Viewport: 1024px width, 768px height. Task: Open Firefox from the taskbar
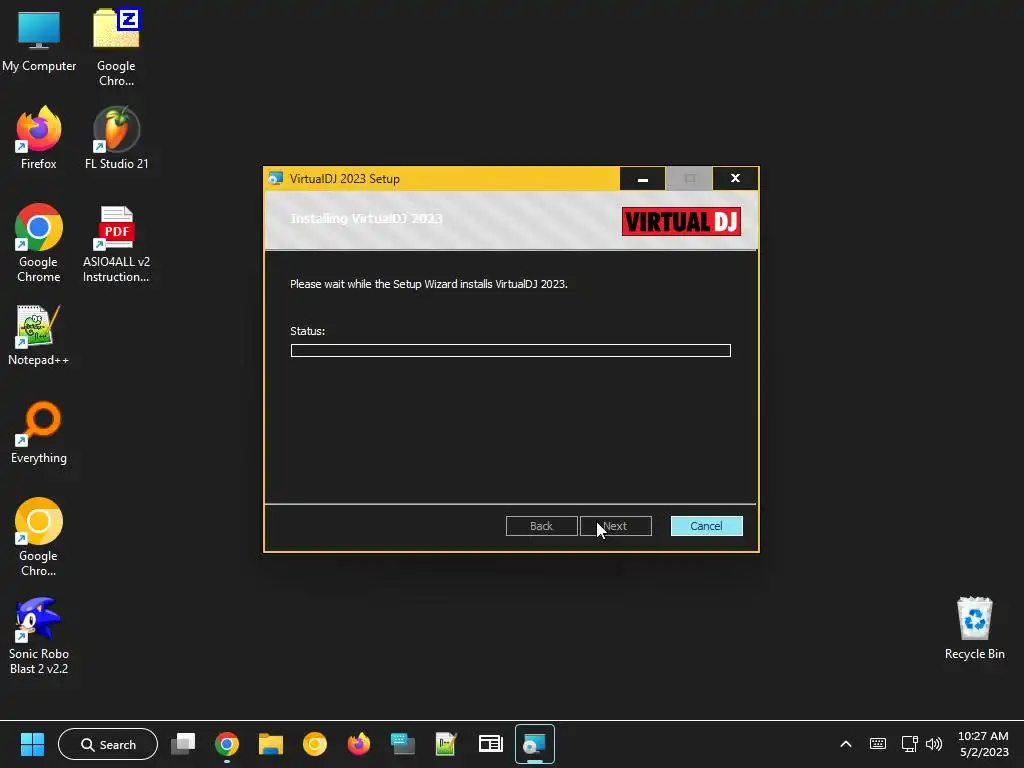[x=359, y=744]
